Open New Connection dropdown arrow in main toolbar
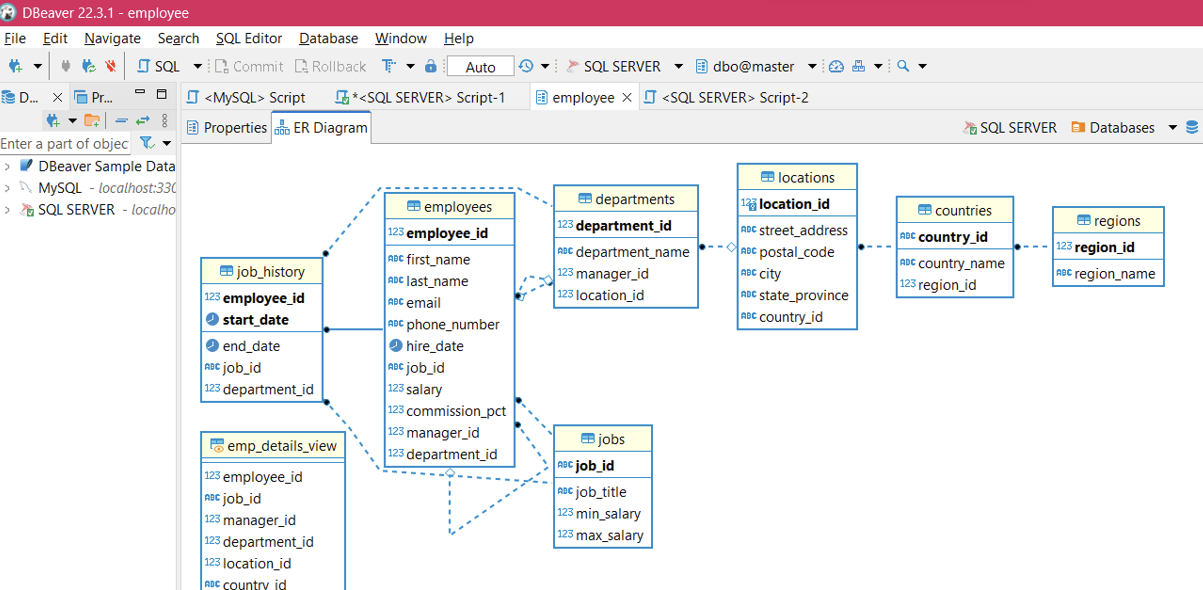 point(38,67)
